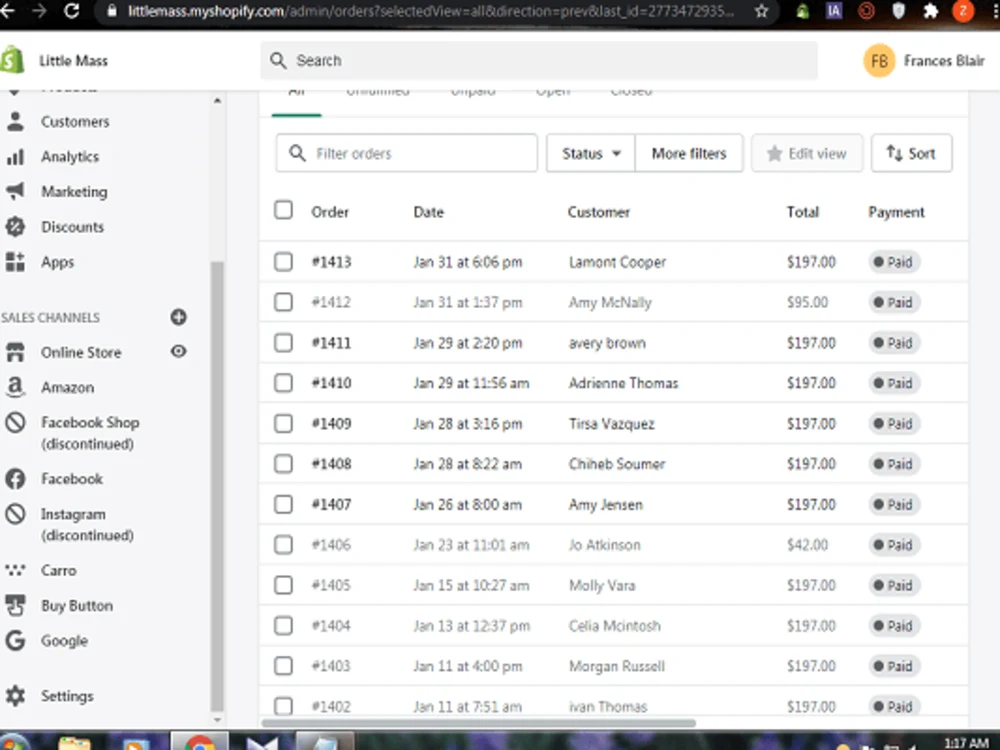Open Chrome from the taskbar
This screenshot has width=1000, height=750.
[x=200, y=742]
